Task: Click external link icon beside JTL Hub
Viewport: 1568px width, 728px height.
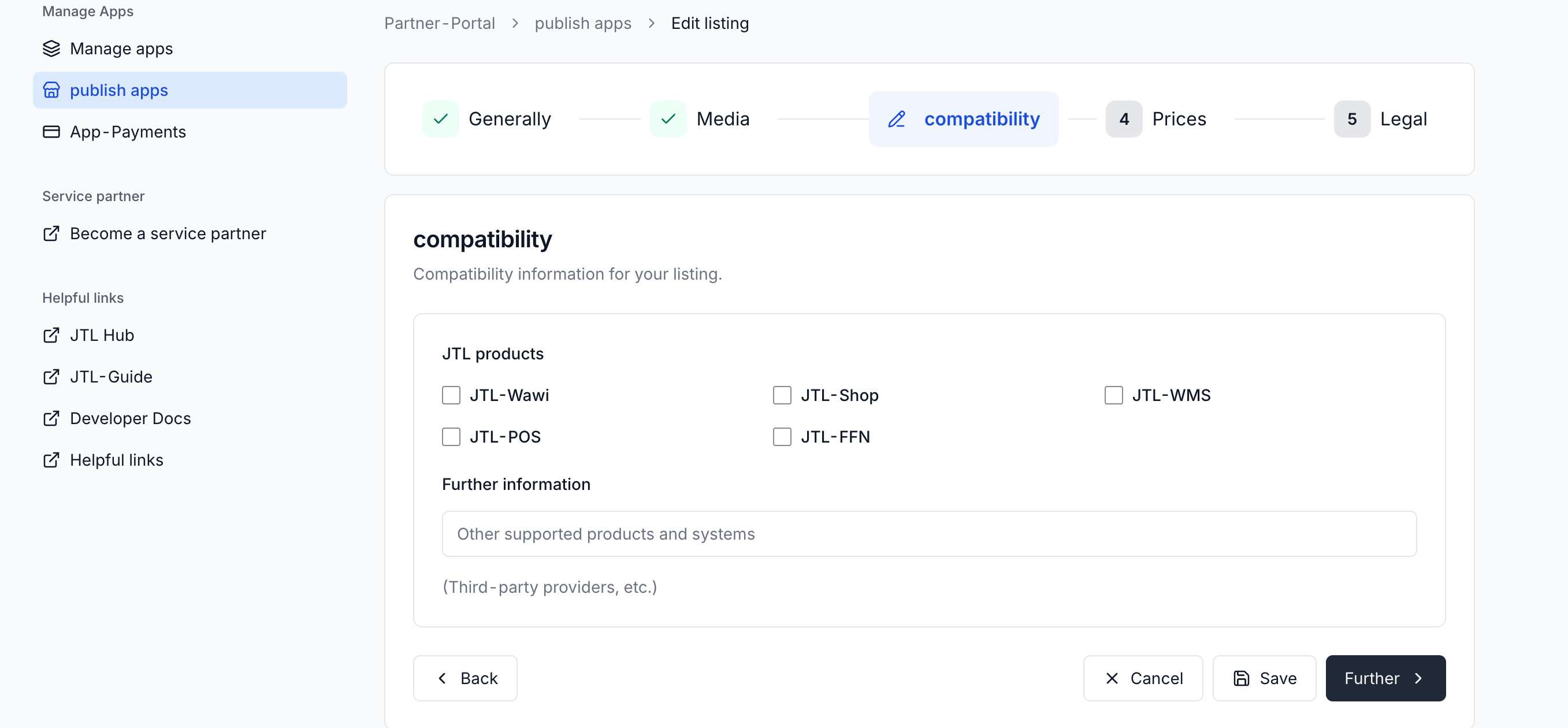Action: (51, 335)
